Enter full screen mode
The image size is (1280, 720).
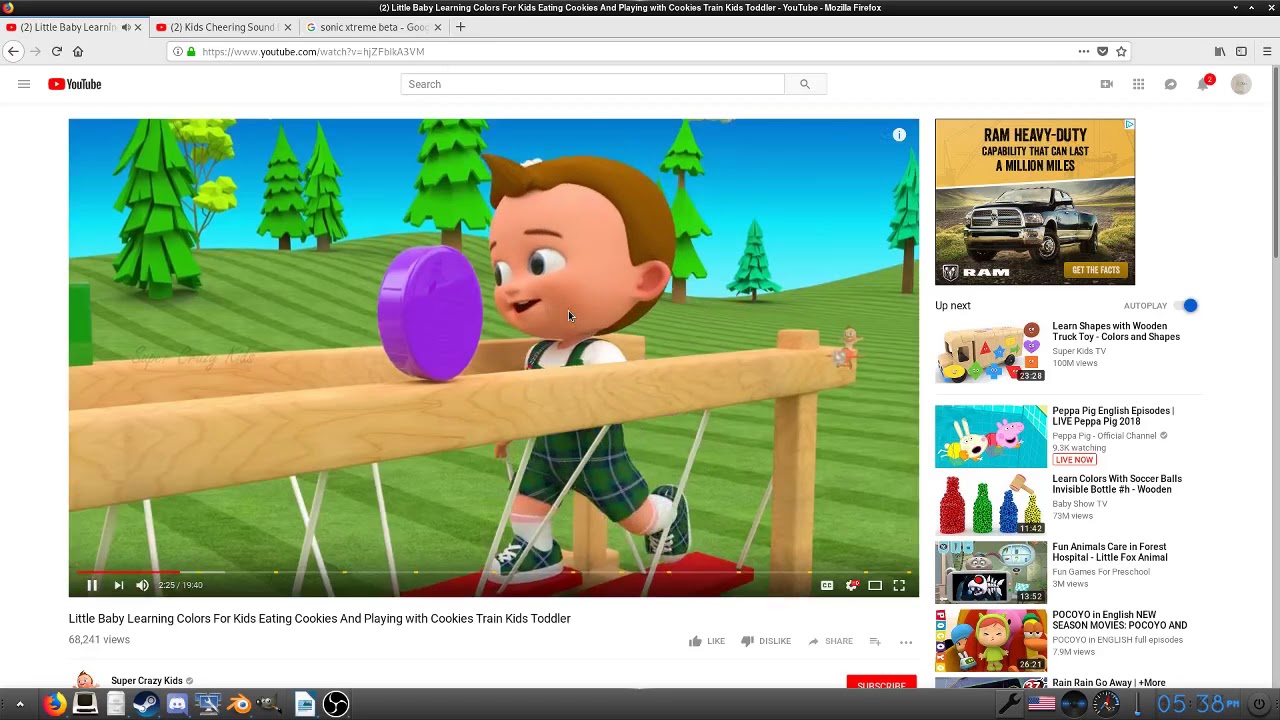pyautogui.click(x=899, y=585)
